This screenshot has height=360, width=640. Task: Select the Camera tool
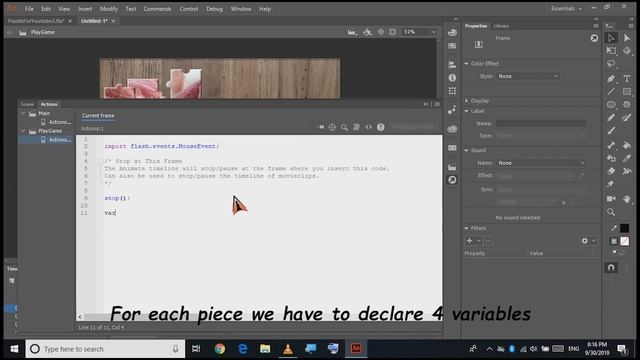coord(611,199)
